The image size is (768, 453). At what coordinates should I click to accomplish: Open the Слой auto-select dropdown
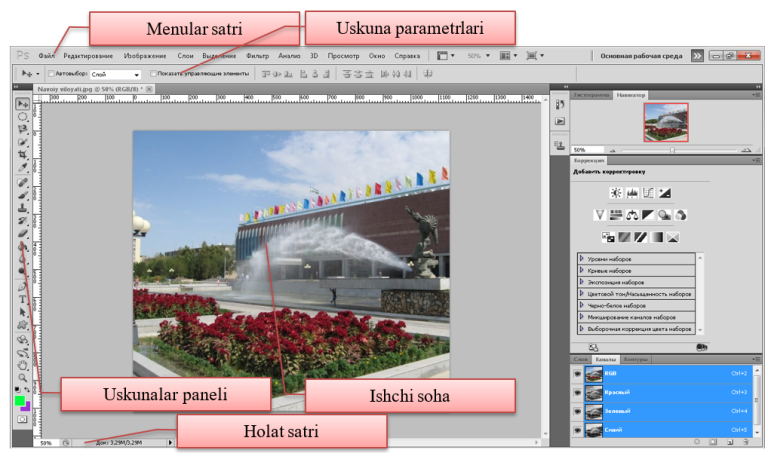point(115,74)
